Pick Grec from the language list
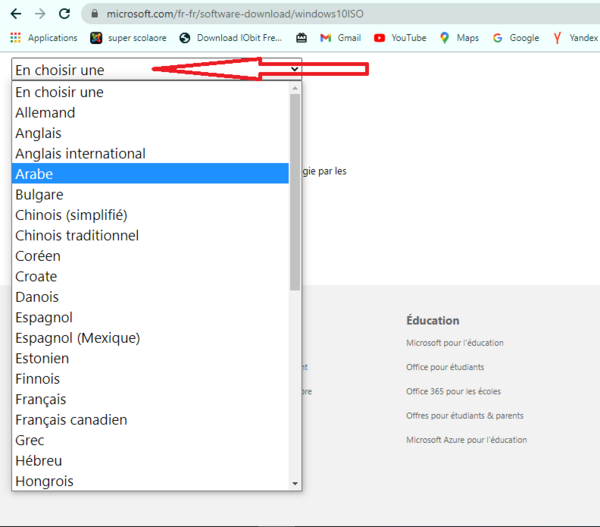This screenshot has width=600, height=527. (x=150, y=440)
